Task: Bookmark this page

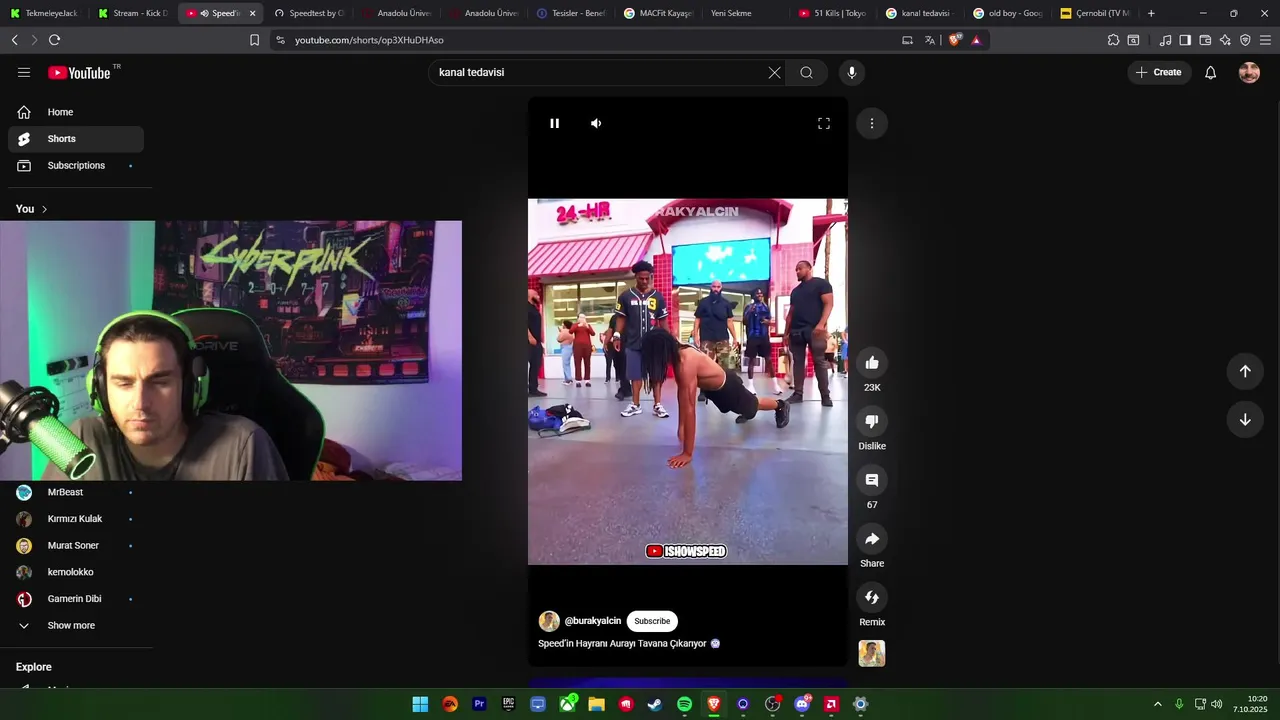Action: click(x=254, y=40)
